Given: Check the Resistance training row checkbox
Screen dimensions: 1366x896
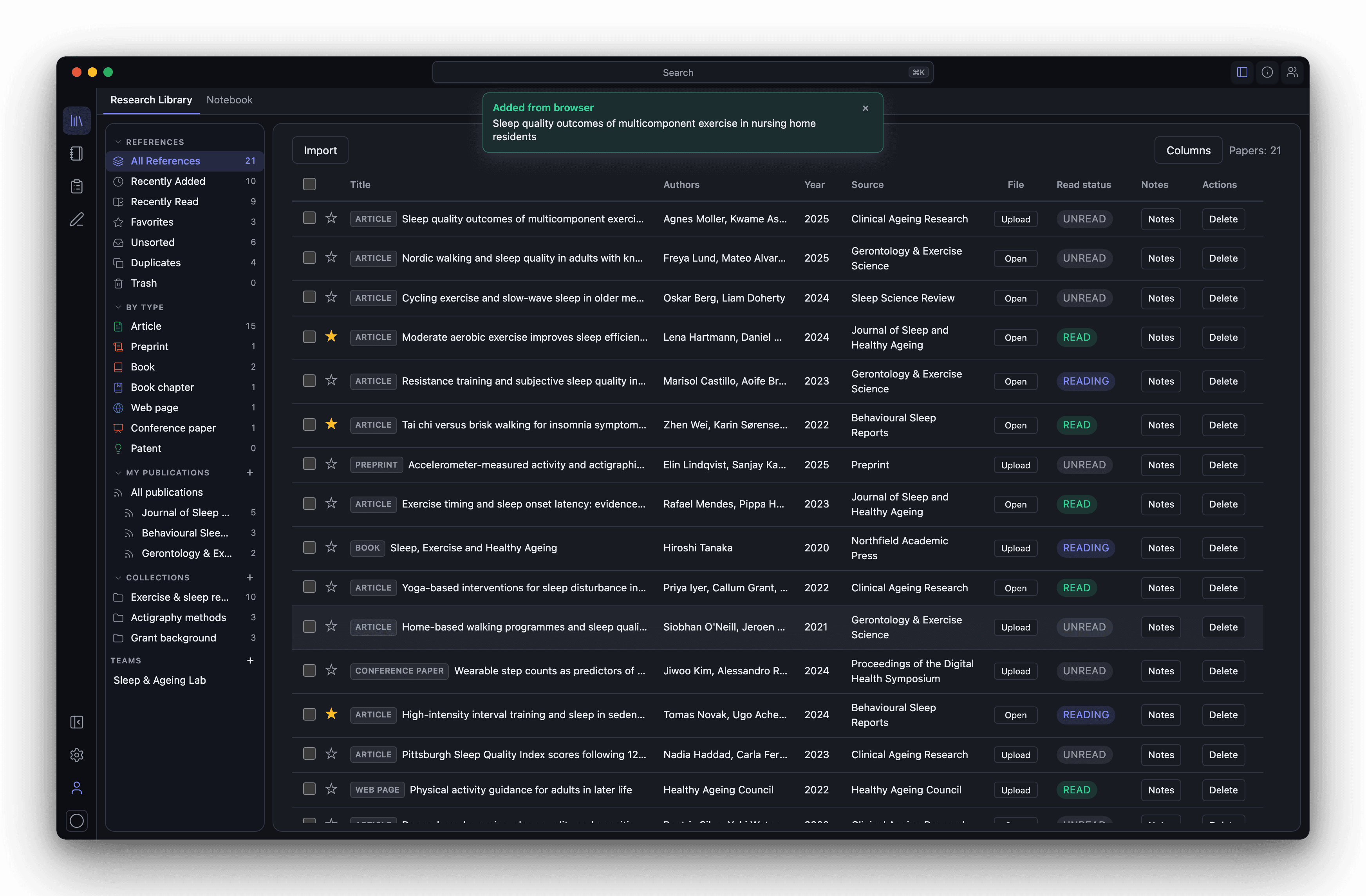Looking at the screenshot, I should point(309,381).
